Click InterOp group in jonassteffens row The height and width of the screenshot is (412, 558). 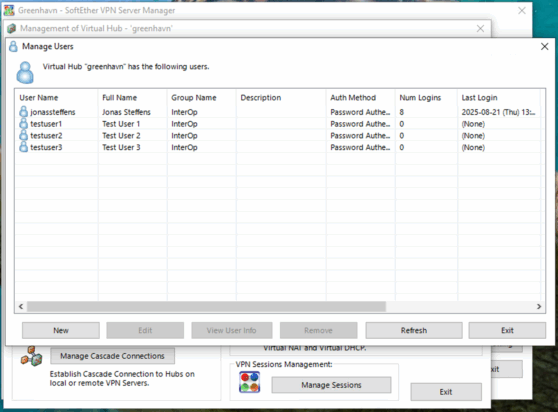click(184, 112)
